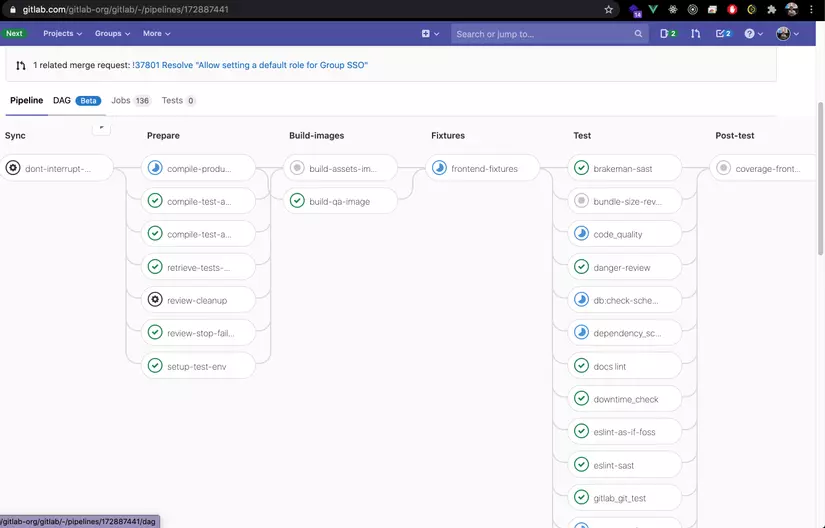Viewport: 825px width, 528px height.
Task: Open the brakeman-sast passed status icon
Action: click(581, 168)
